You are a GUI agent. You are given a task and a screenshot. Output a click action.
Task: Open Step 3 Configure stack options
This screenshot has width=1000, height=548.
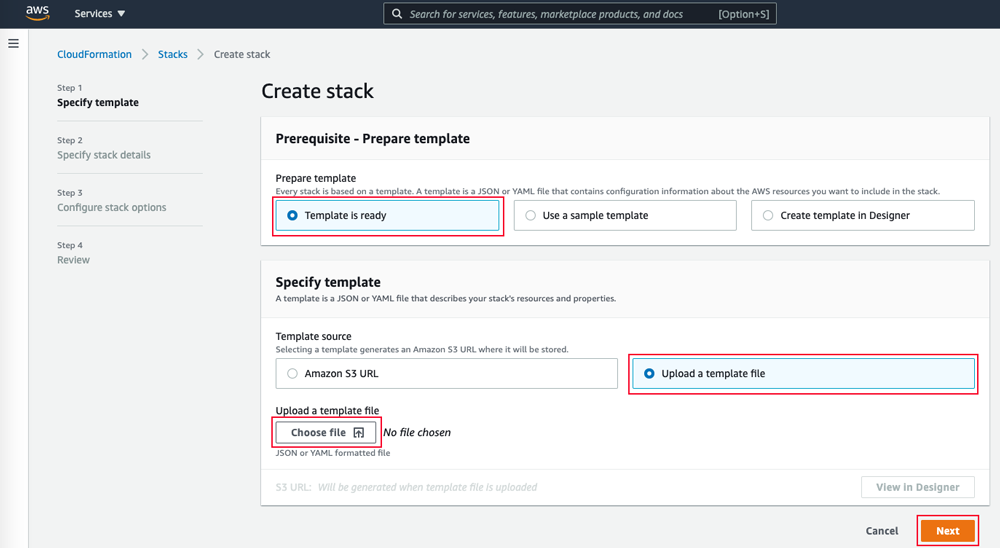[x=112, y=207]
